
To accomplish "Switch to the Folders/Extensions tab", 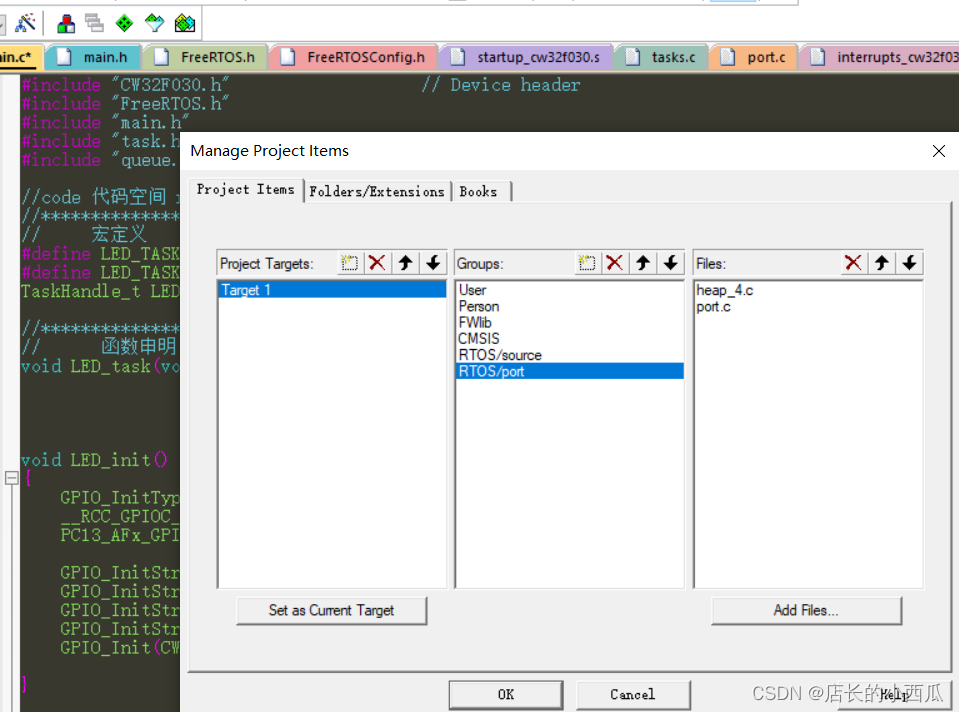I will pos(377,191).
